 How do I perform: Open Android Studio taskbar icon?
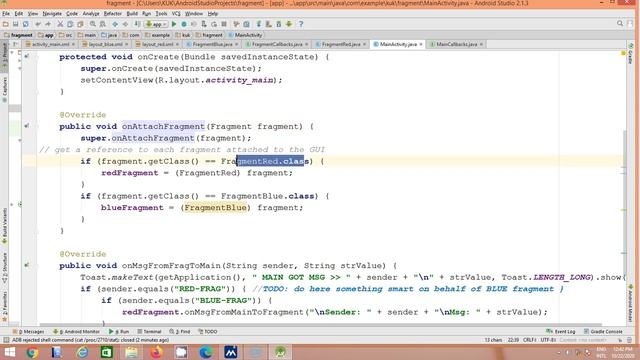280,352
